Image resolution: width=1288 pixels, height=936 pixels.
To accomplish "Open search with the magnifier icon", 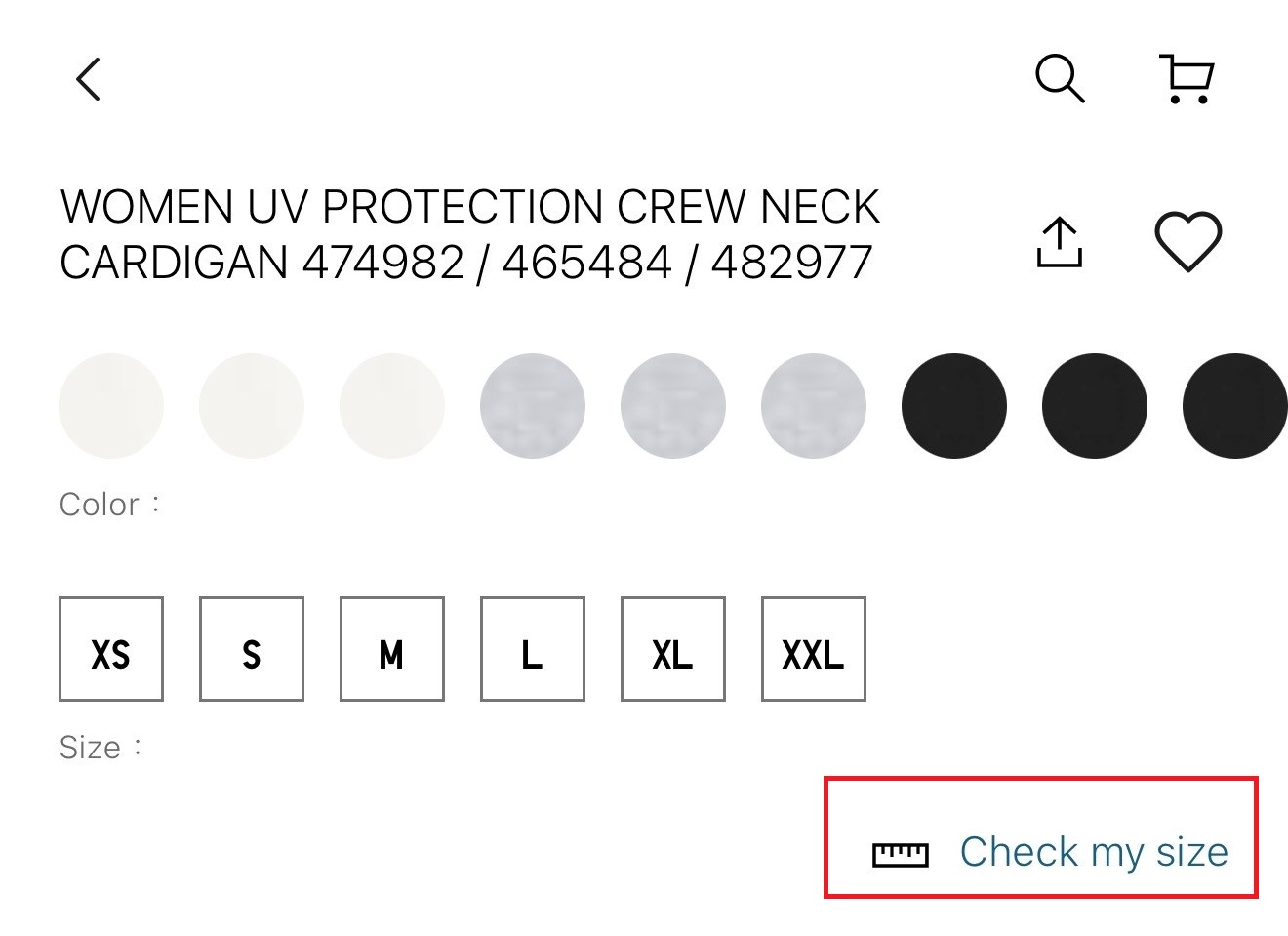I will click(x=1060, y=79).
